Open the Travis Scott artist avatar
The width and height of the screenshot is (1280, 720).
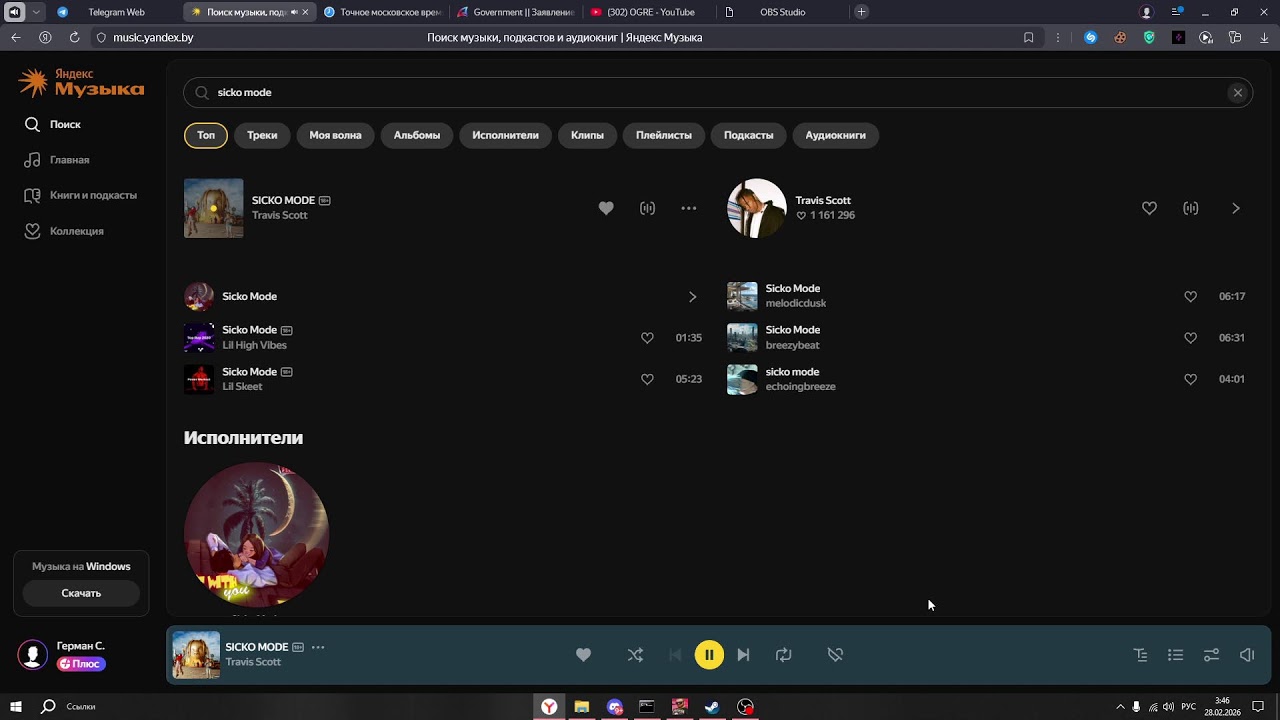click(x=757, y=208)
